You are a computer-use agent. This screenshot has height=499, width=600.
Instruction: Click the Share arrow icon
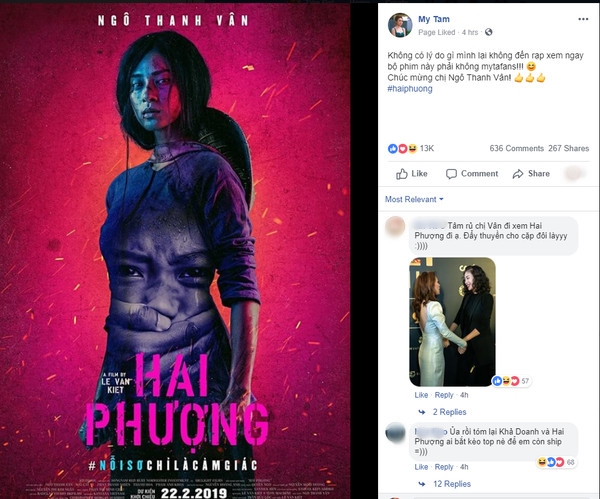click(518, 174)
